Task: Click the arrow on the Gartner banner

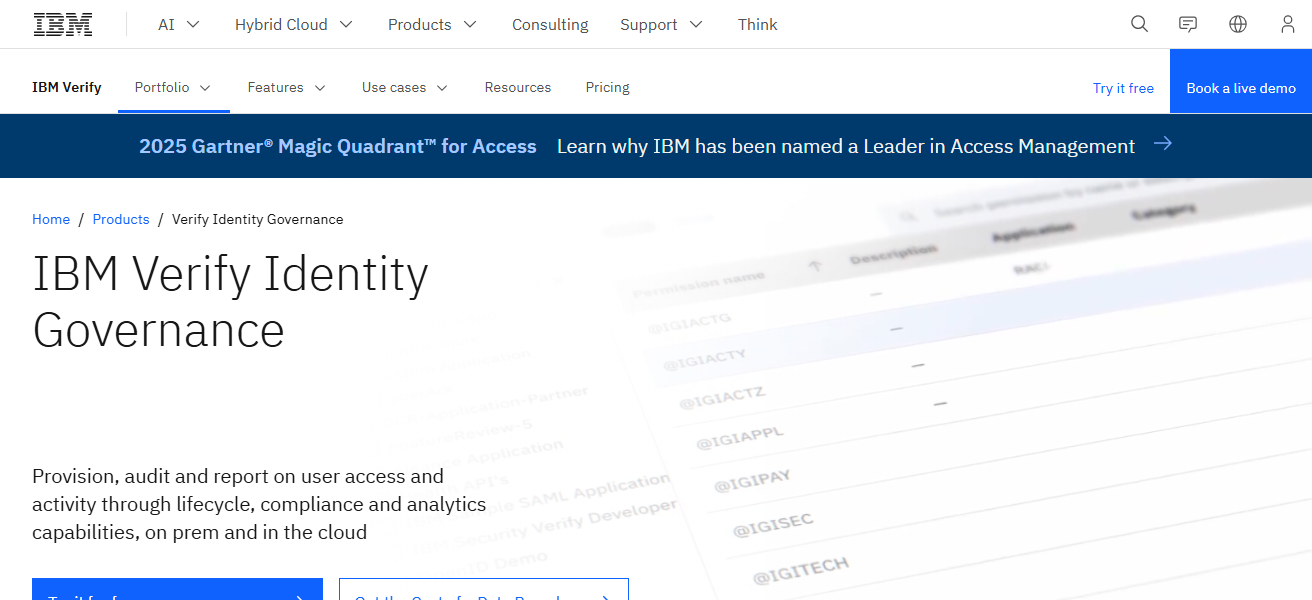Action: 1162,144
